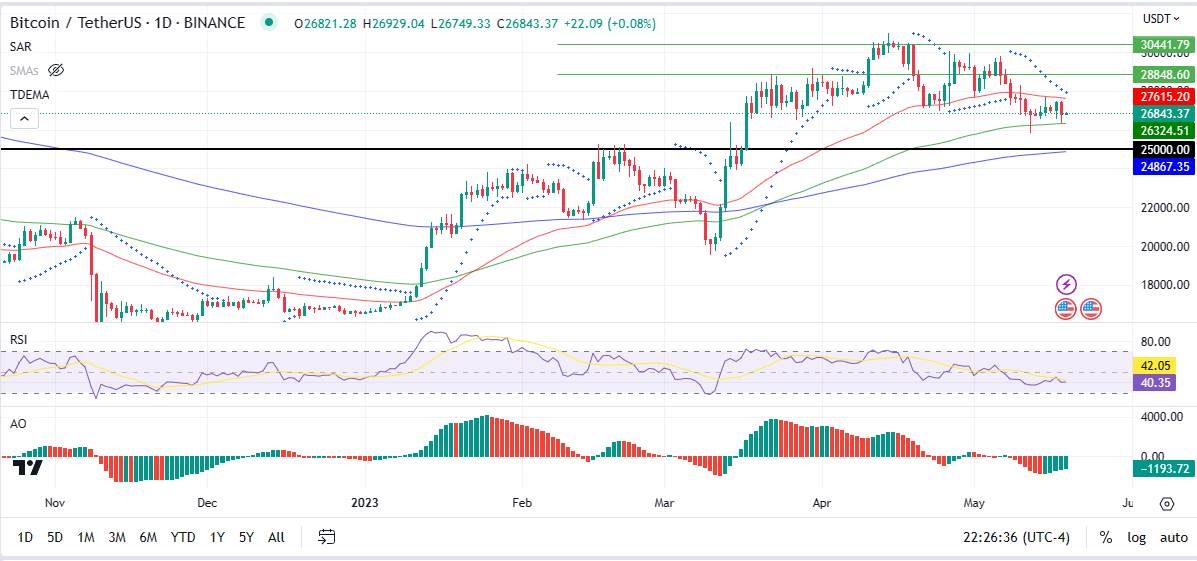
Task: Click the TradingView logo
Action: tap(28, 467)
